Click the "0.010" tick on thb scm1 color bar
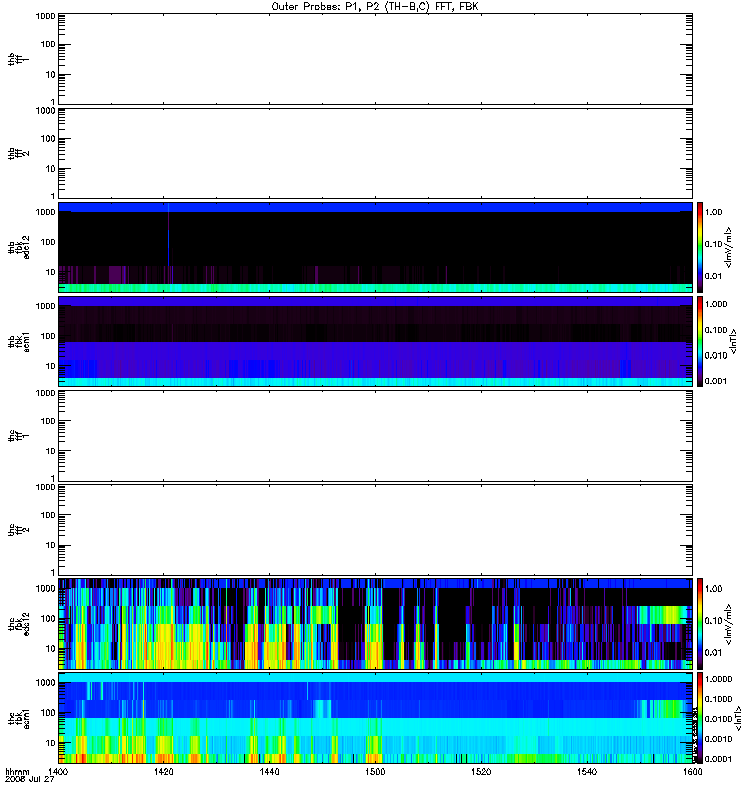The width and height of the screenshot is (750, 800). pos(716,356)
